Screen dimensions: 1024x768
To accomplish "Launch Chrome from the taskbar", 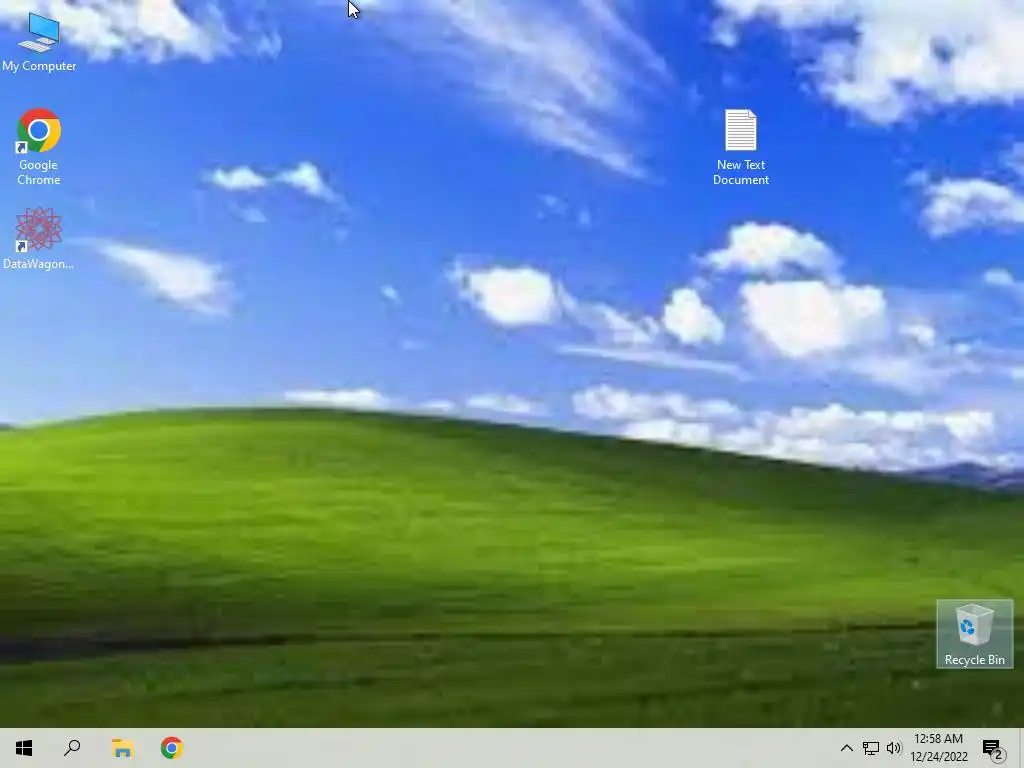I will (172, 748).
